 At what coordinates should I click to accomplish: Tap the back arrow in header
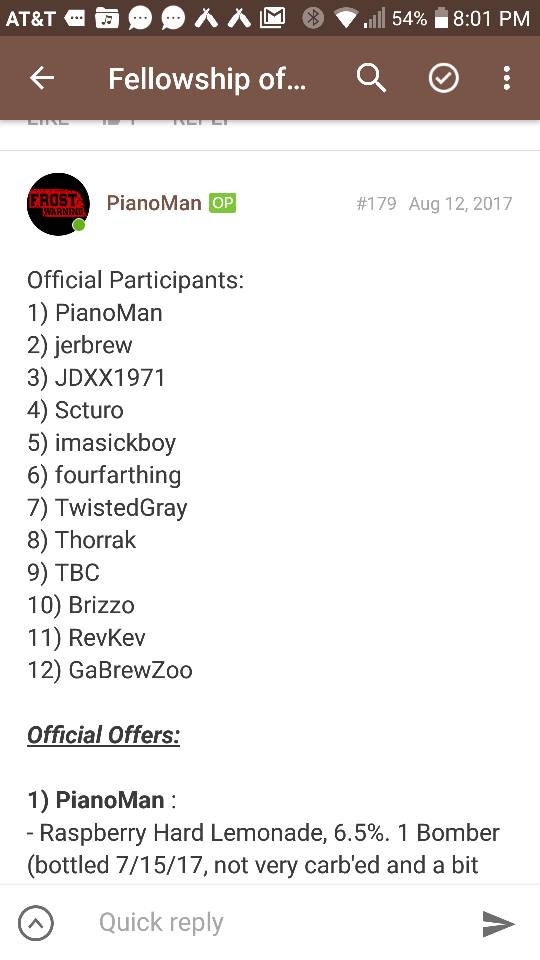(x=42, y=78)
